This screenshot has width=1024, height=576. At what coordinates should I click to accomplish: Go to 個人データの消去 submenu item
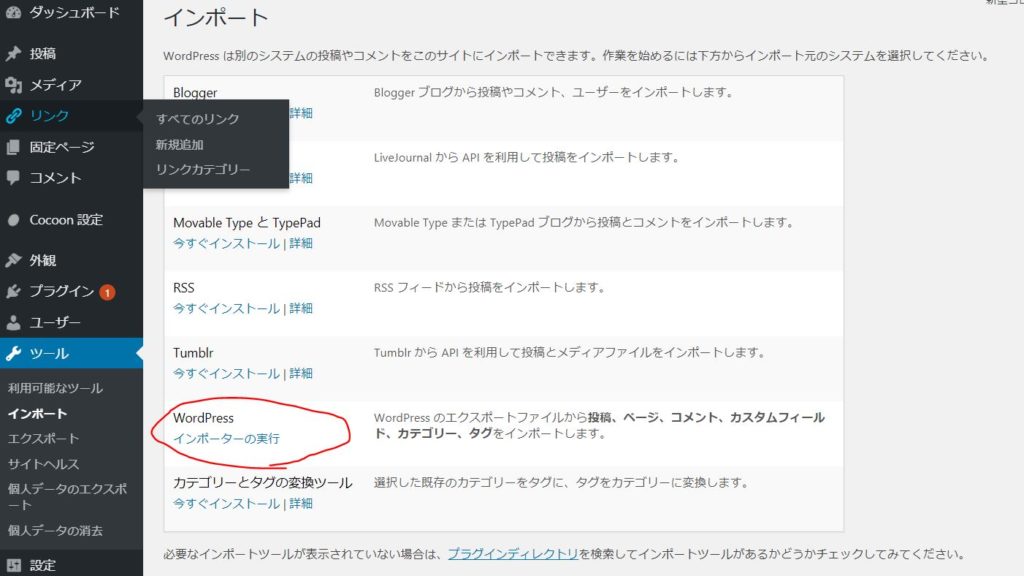(x=56, y=531)
